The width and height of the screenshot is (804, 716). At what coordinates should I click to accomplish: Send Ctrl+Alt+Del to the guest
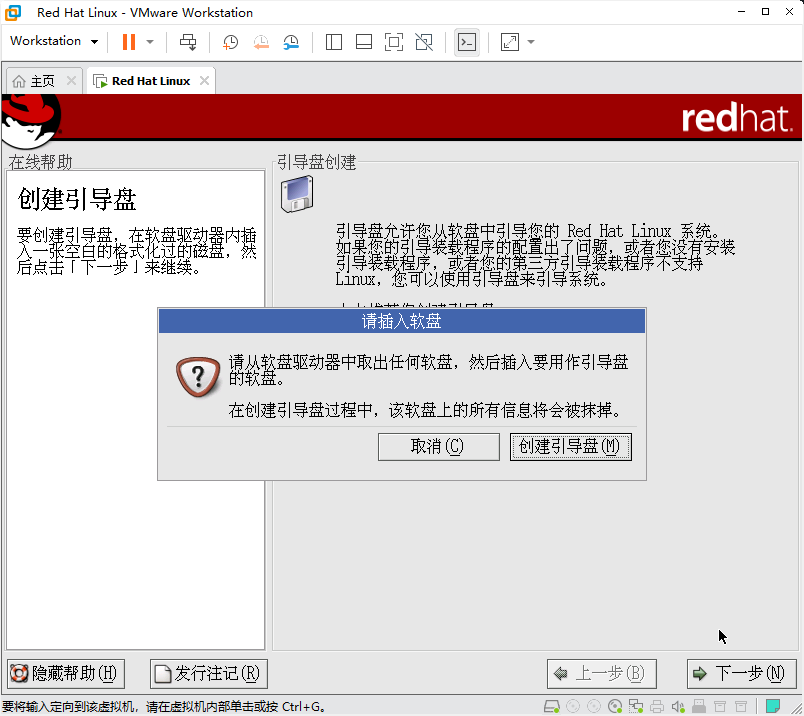click(x=187, y=41)
